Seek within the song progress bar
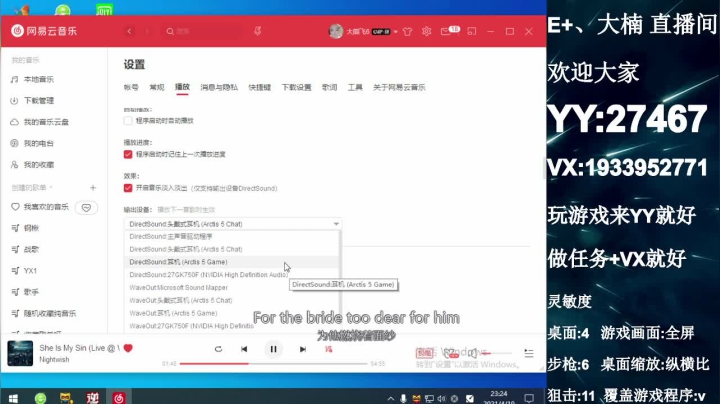This screenshot has height=404, width=720. pyautogui.click(x=273, y=364)
